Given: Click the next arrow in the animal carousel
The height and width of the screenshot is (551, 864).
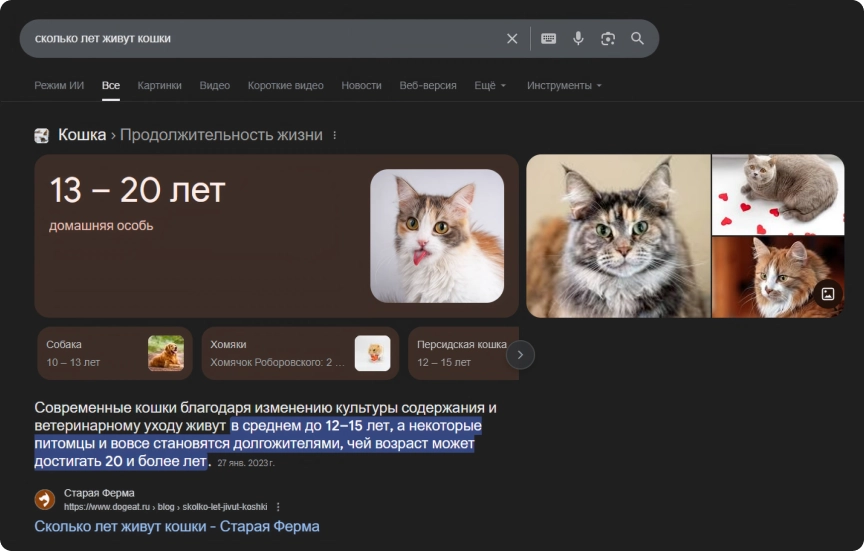Looking at the screenshot, I should click(x=520, y=355).
